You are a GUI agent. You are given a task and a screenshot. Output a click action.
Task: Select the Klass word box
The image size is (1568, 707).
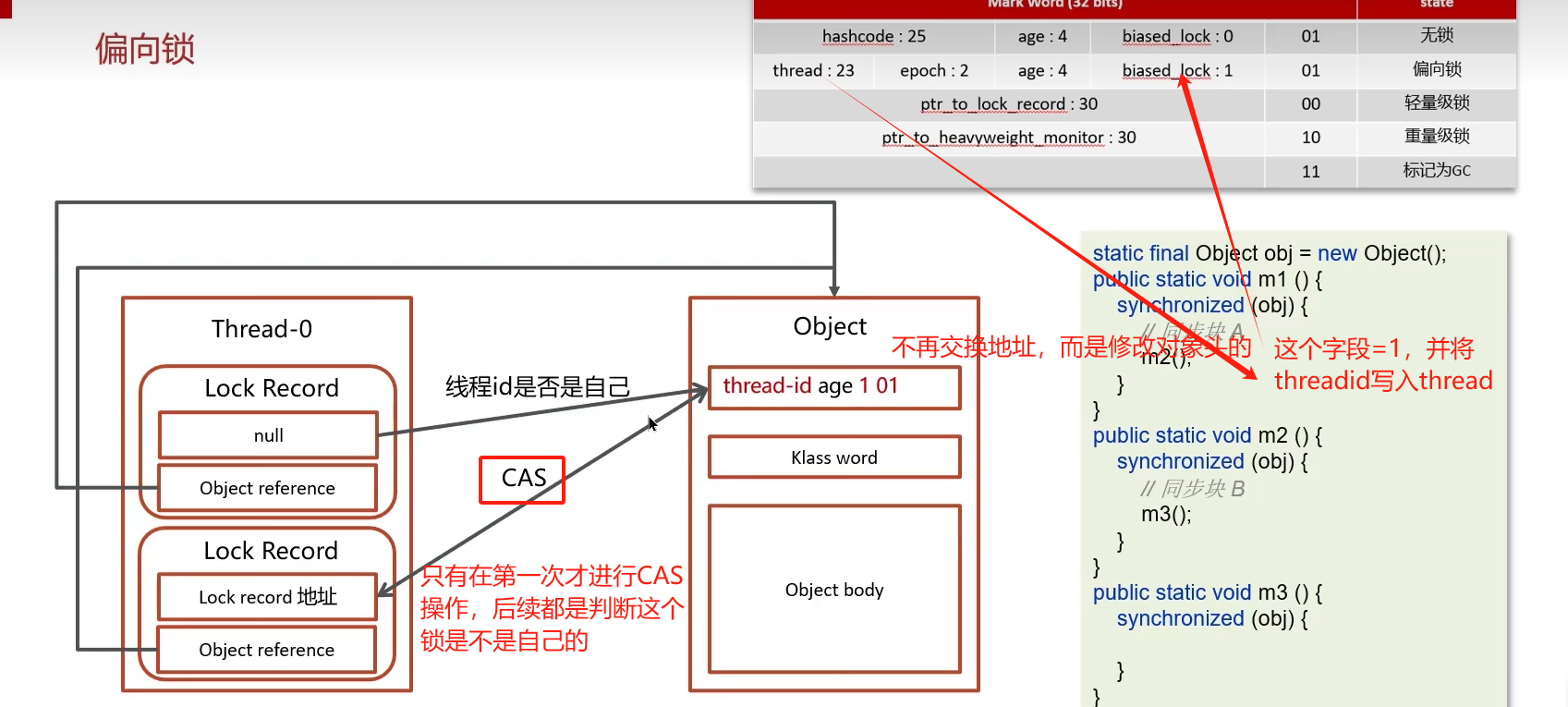coord(834,457)
